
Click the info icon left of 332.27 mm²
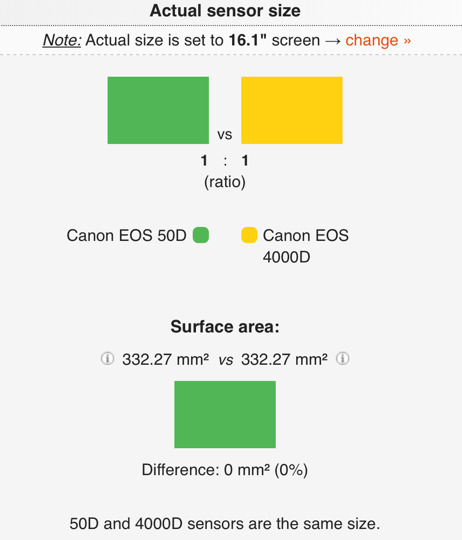(107, 359)
